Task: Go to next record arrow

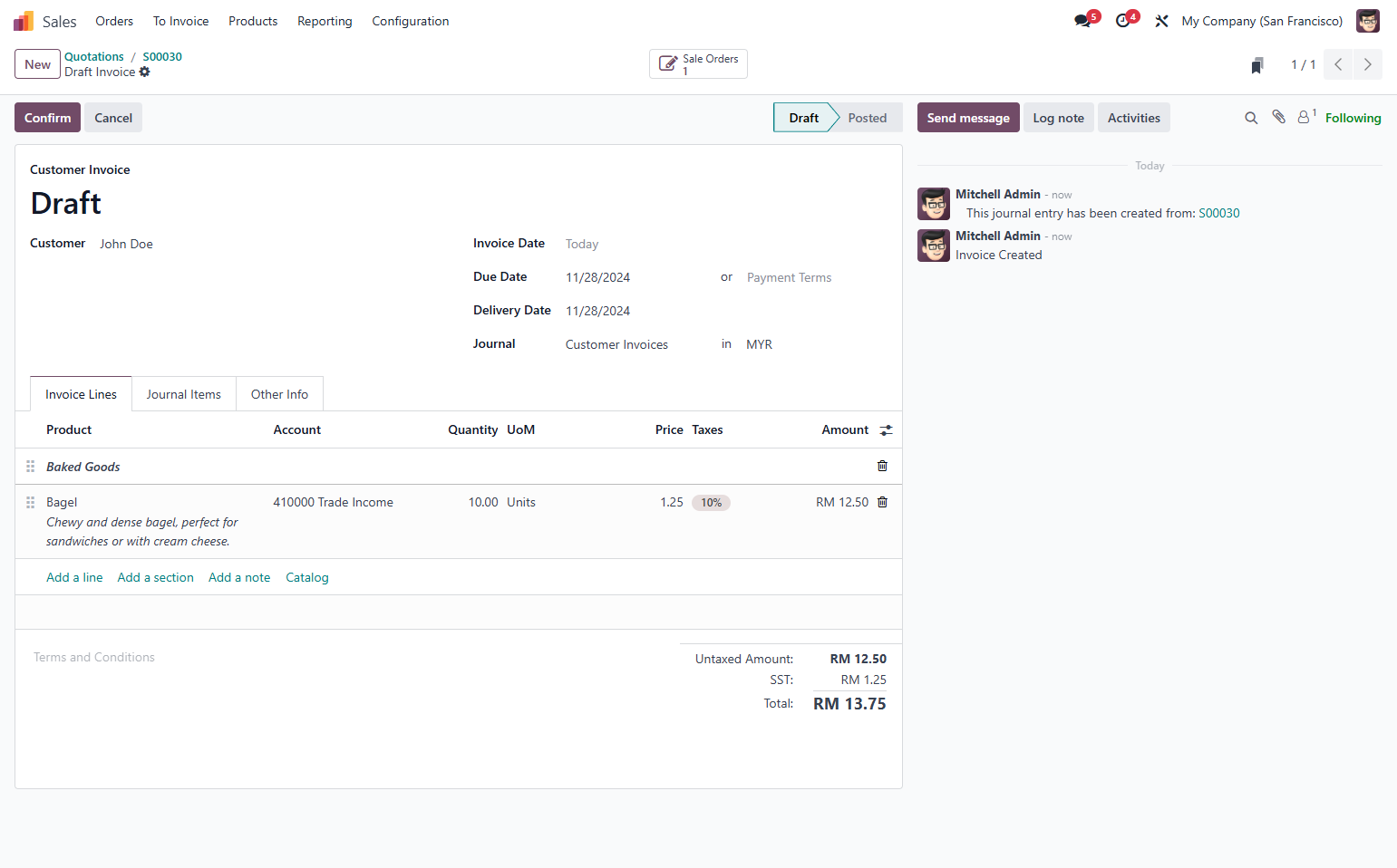Action: [x=1368, y=64]
